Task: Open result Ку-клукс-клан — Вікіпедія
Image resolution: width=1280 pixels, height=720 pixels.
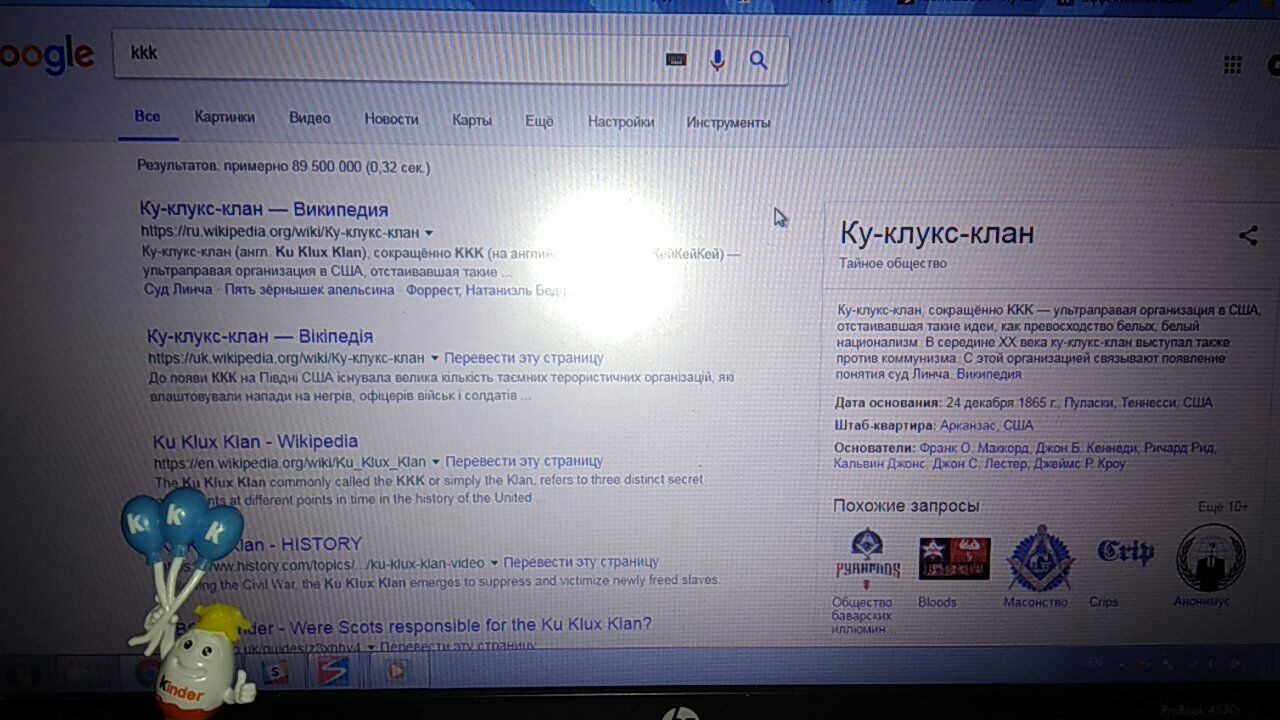Action: 260,336
